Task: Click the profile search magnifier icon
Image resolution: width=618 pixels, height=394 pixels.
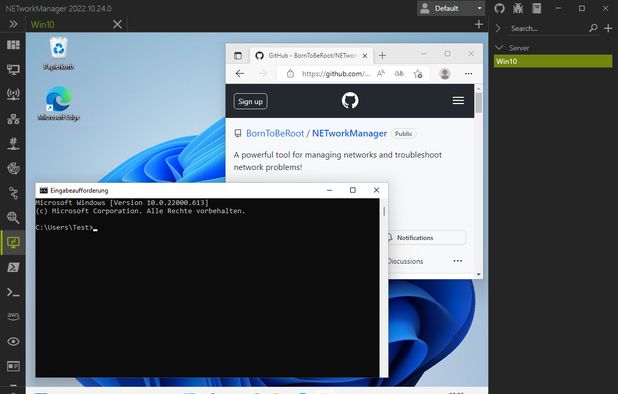Action: coord(593,28)
